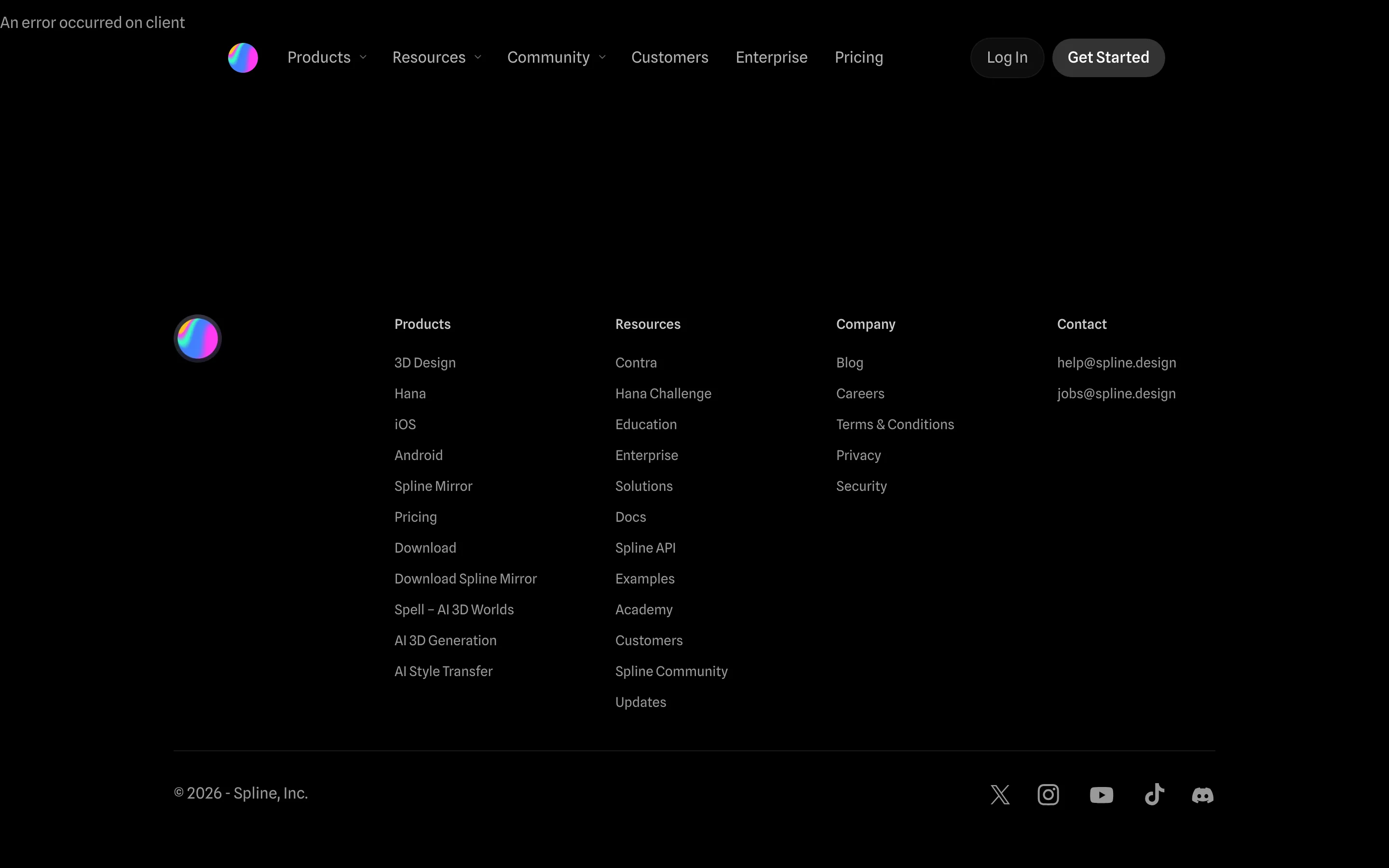Go to Customers in top navigation
Image resolution: width=1389 pixels, height=868 pixels.
[x=669, y=57]
